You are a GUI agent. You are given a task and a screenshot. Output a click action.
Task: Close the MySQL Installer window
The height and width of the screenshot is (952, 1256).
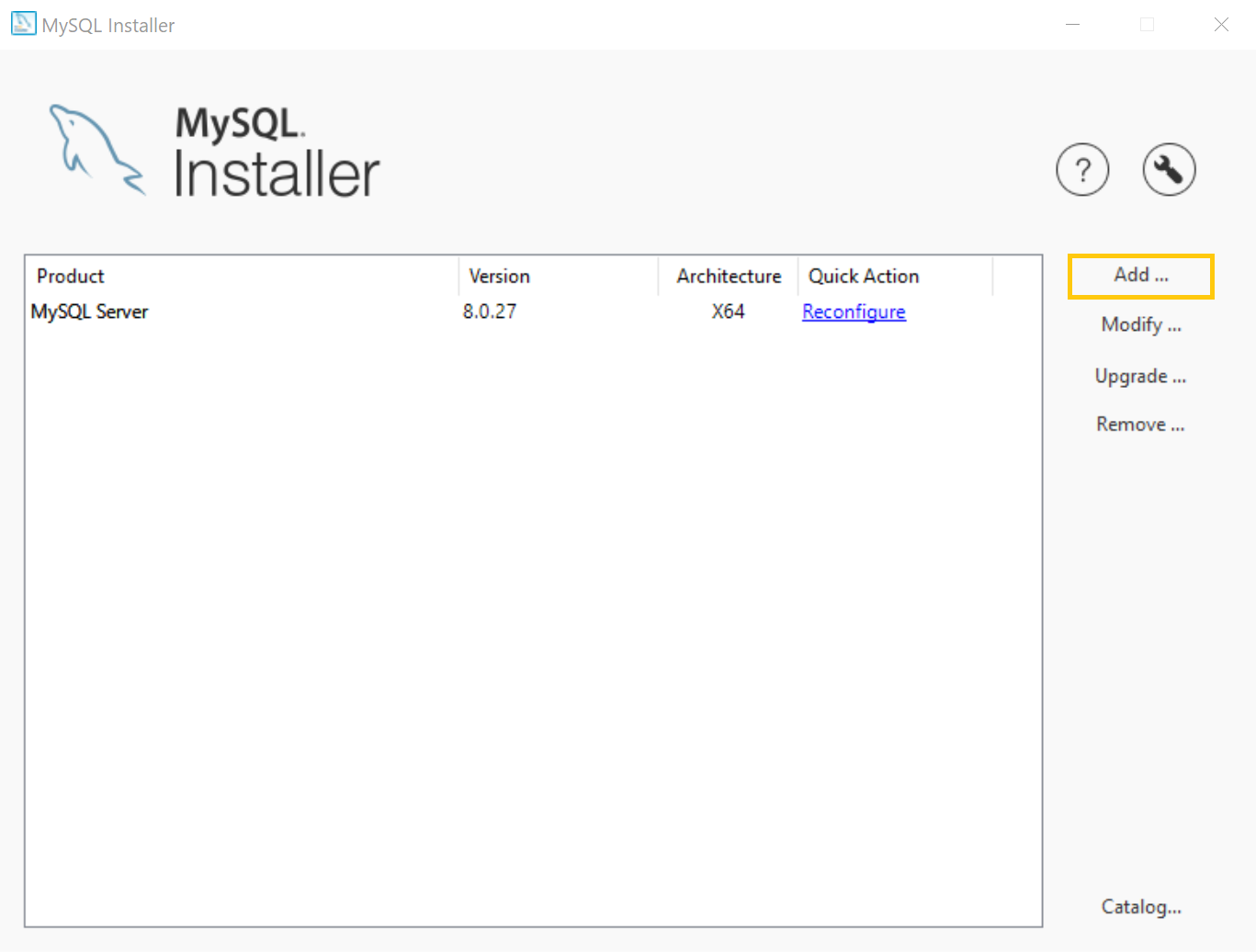click(x=1221, y=25)
